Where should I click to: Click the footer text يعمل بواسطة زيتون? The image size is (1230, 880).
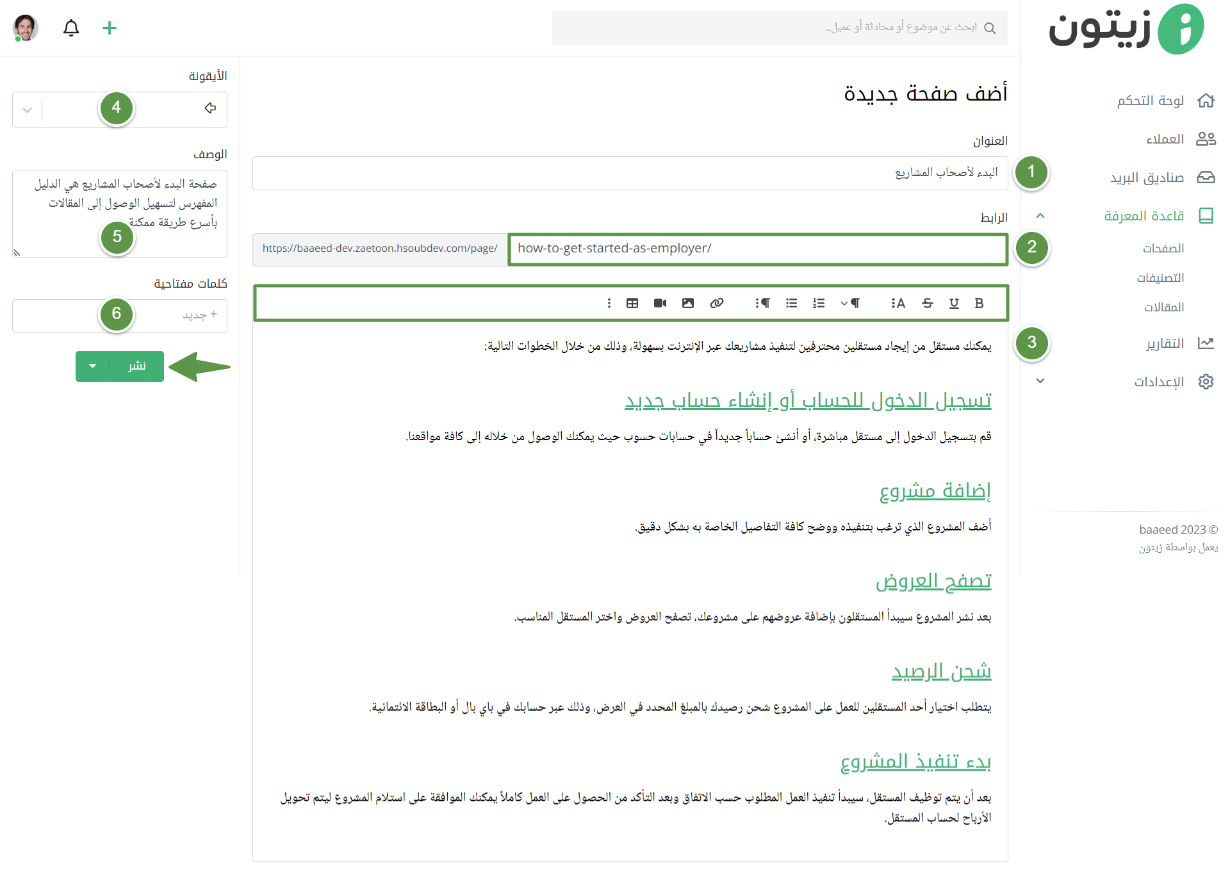(1178, 548)
